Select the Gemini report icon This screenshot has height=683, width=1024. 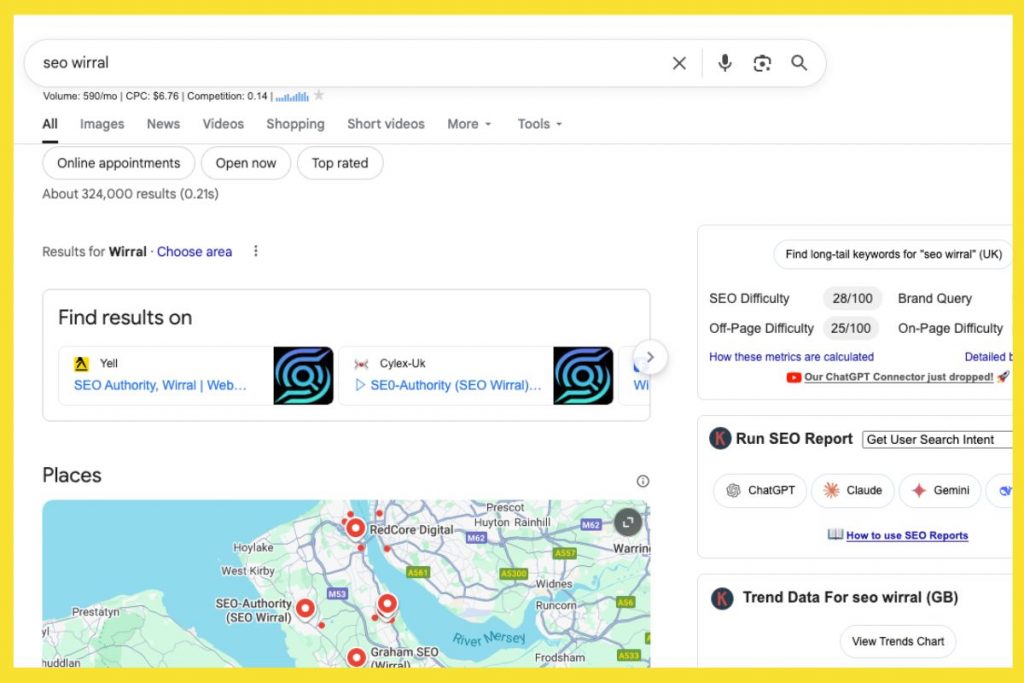917,491
